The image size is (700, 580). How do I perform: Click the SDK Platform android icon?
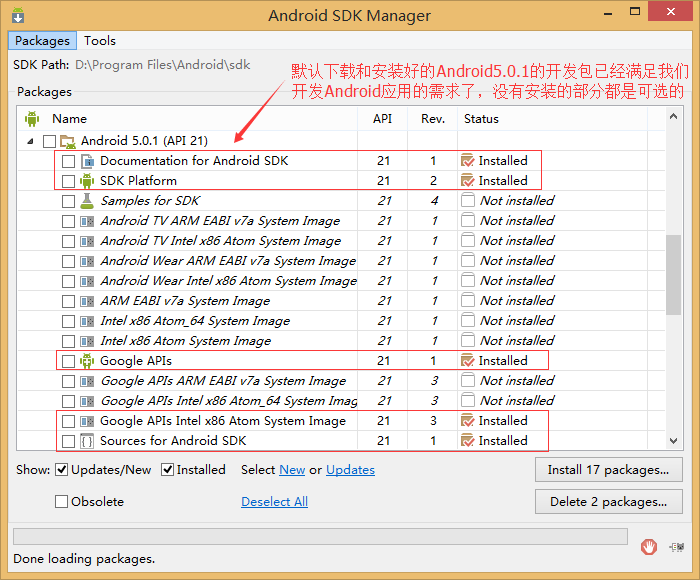87,181
